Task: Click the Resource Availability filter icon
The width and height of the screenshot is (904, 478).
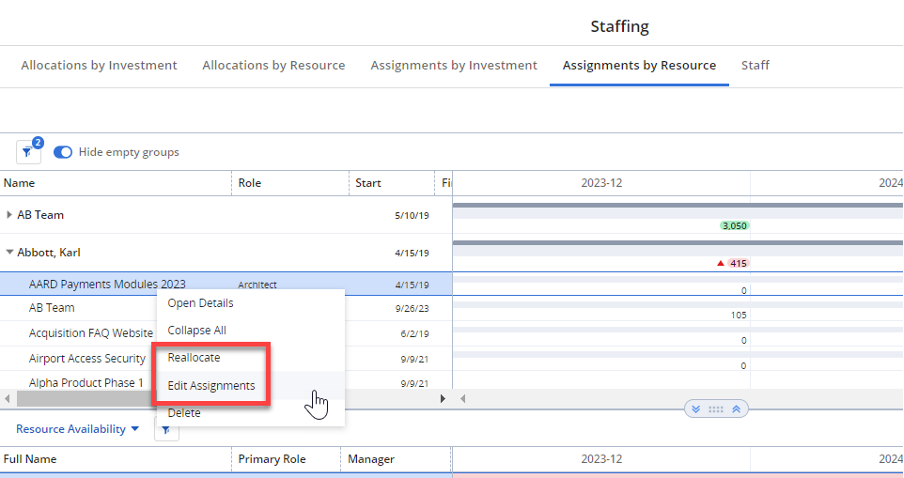Action: pos(166,430)
